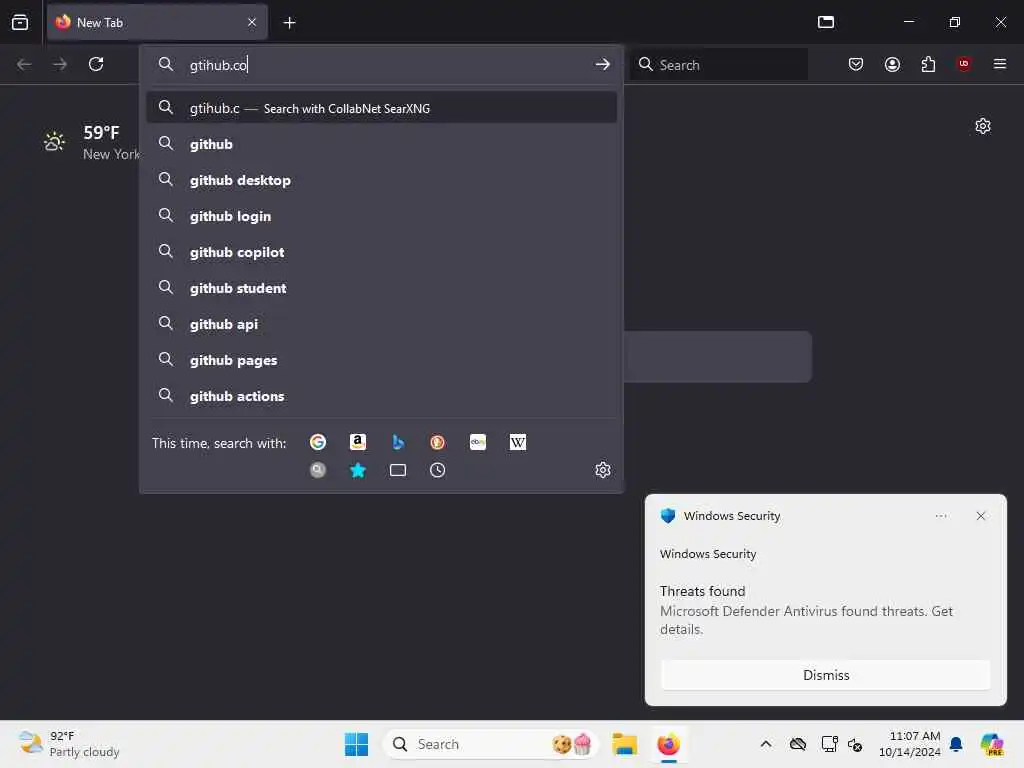
Task: Search this time with Google
Action: 318,442
